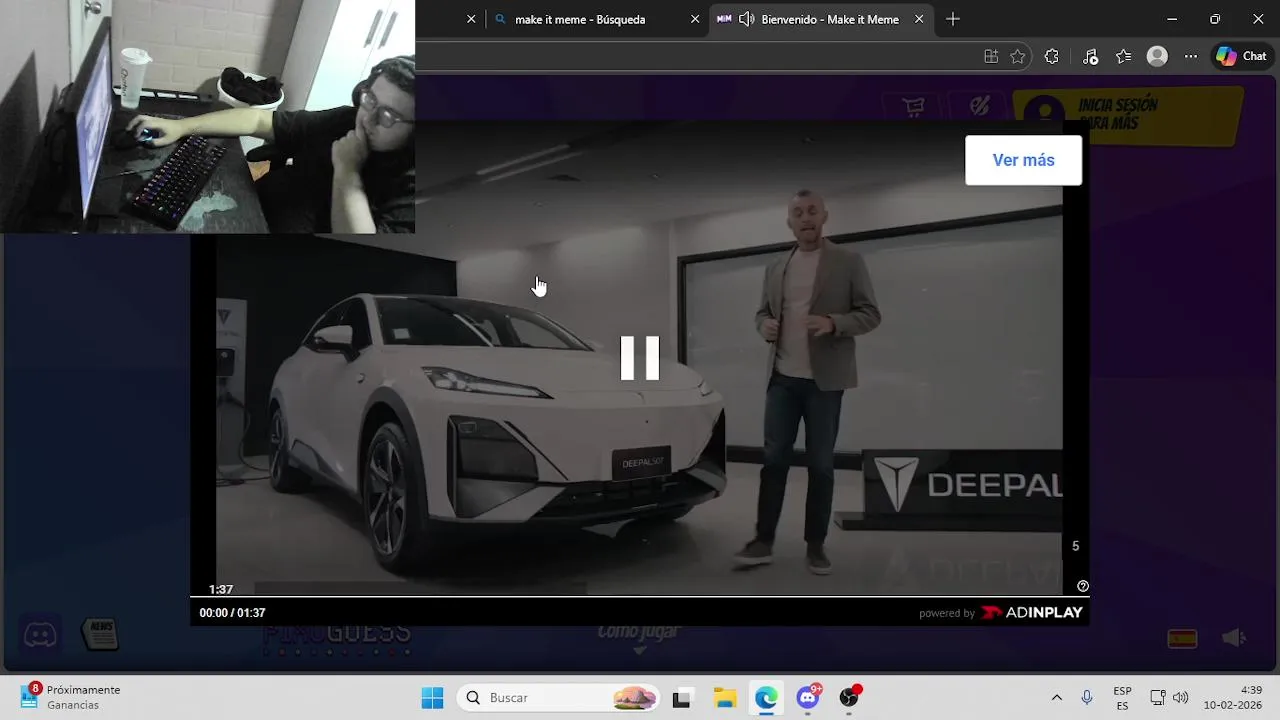Open the browser profile avatar
This screenshot has height=720, width=1280.
pyautogui.click(x=1157, y=57)
